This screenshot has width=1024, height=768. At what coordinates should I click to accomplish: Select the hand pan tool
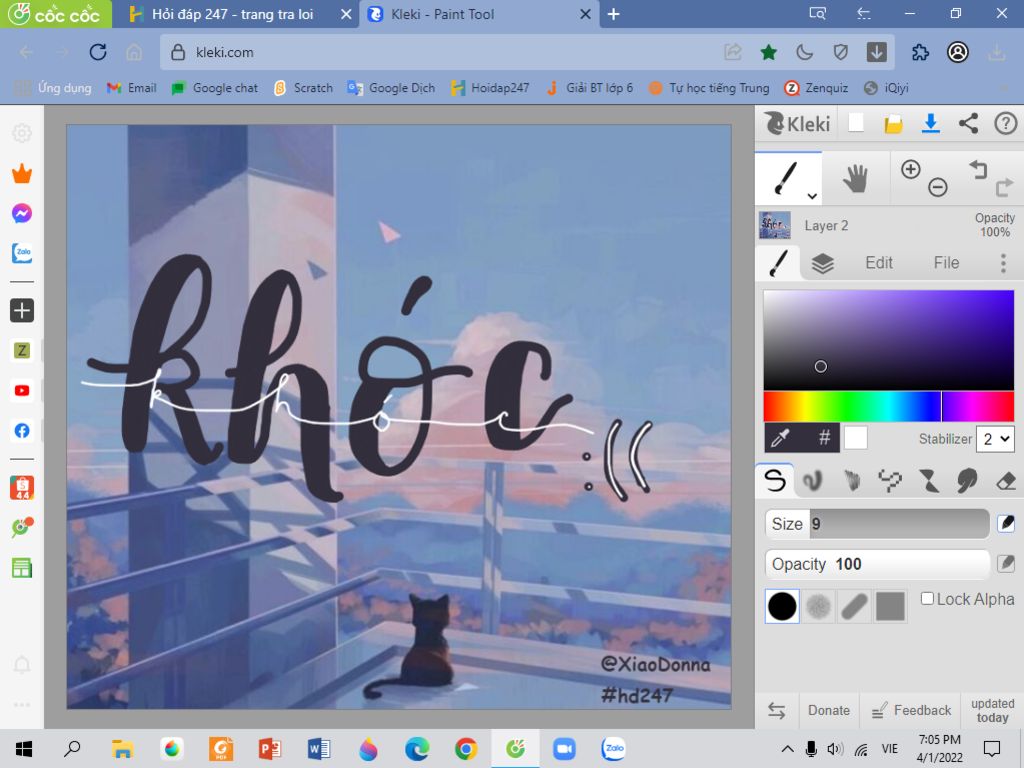pyautogui.click(x=855, y=178)
